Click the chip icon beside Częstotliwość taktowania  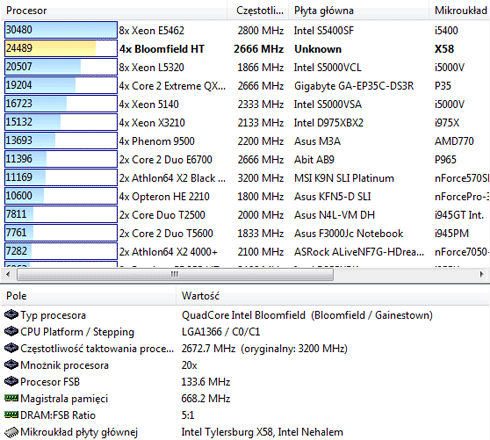click(x=11, y=348)
